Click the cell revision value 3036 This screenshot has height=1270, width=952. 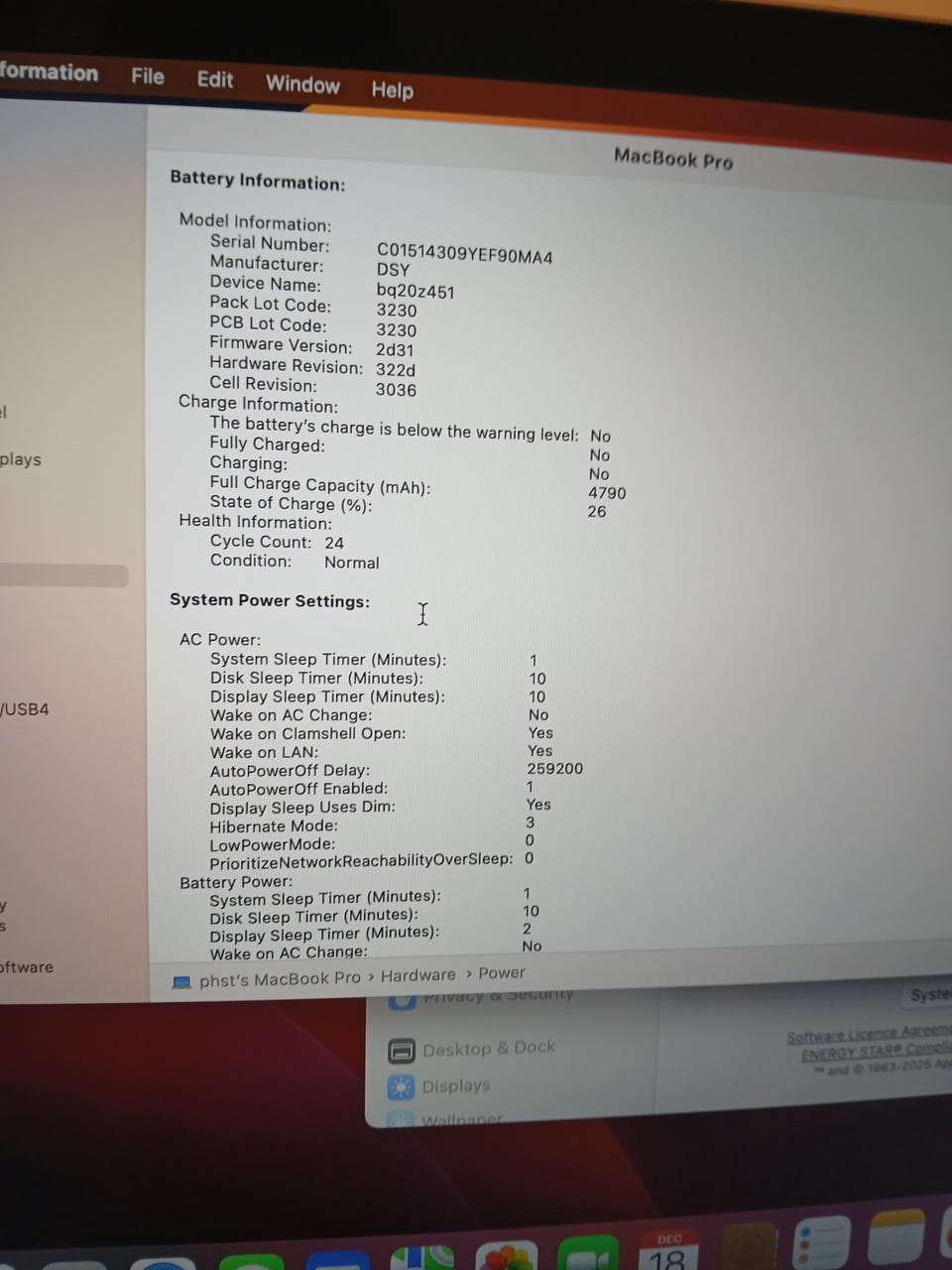[x=396, y=390]
